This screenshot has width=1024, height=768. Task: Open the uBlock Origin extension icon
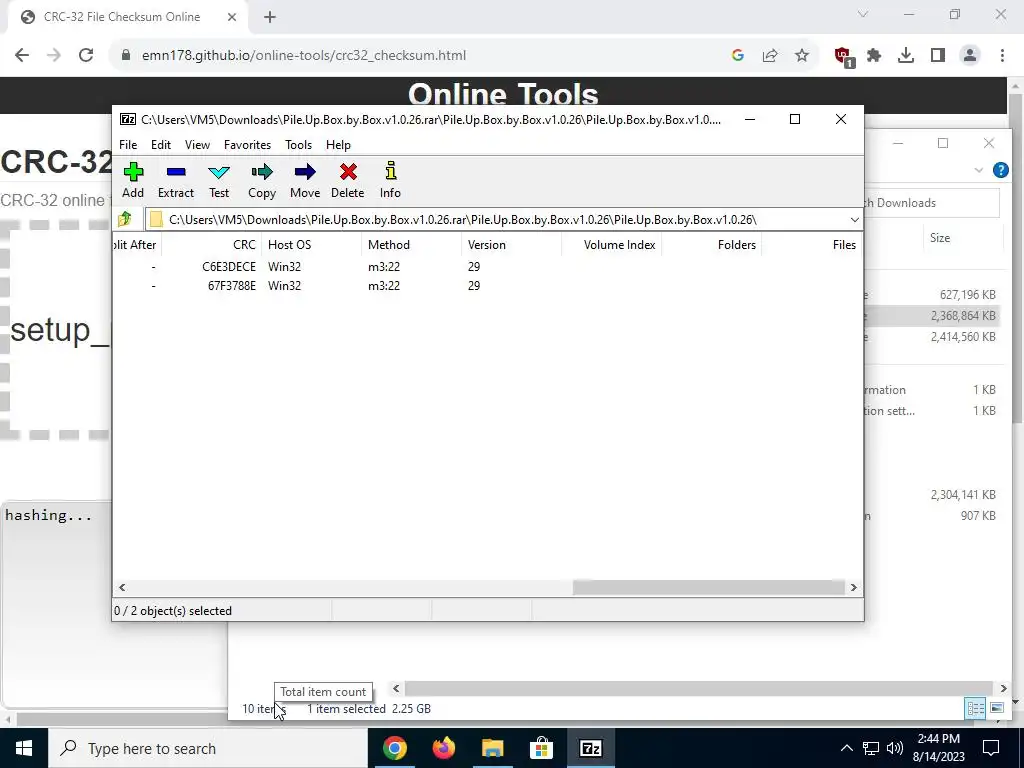pos(844,57)
